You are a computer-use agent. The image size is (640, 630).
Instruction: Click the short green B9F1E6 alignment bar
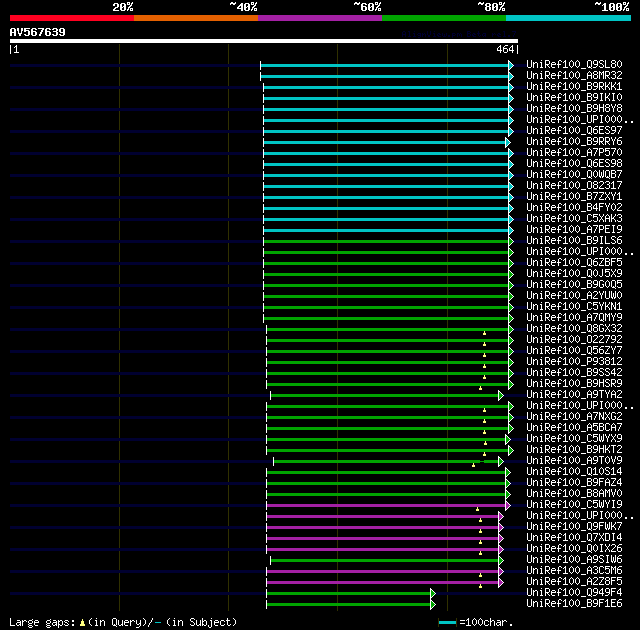[351, 604]
